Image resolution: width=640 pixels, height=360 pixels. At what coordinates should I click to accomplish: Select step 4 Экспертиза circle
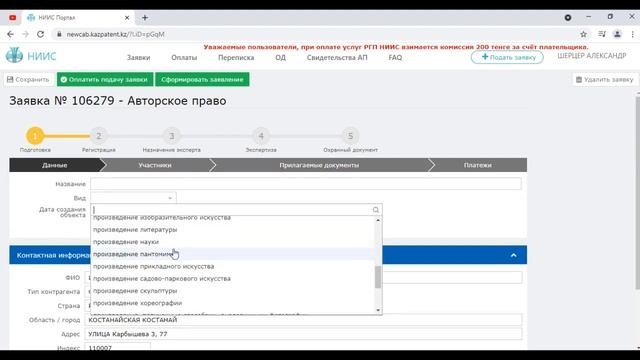click(x=261, y=136)
